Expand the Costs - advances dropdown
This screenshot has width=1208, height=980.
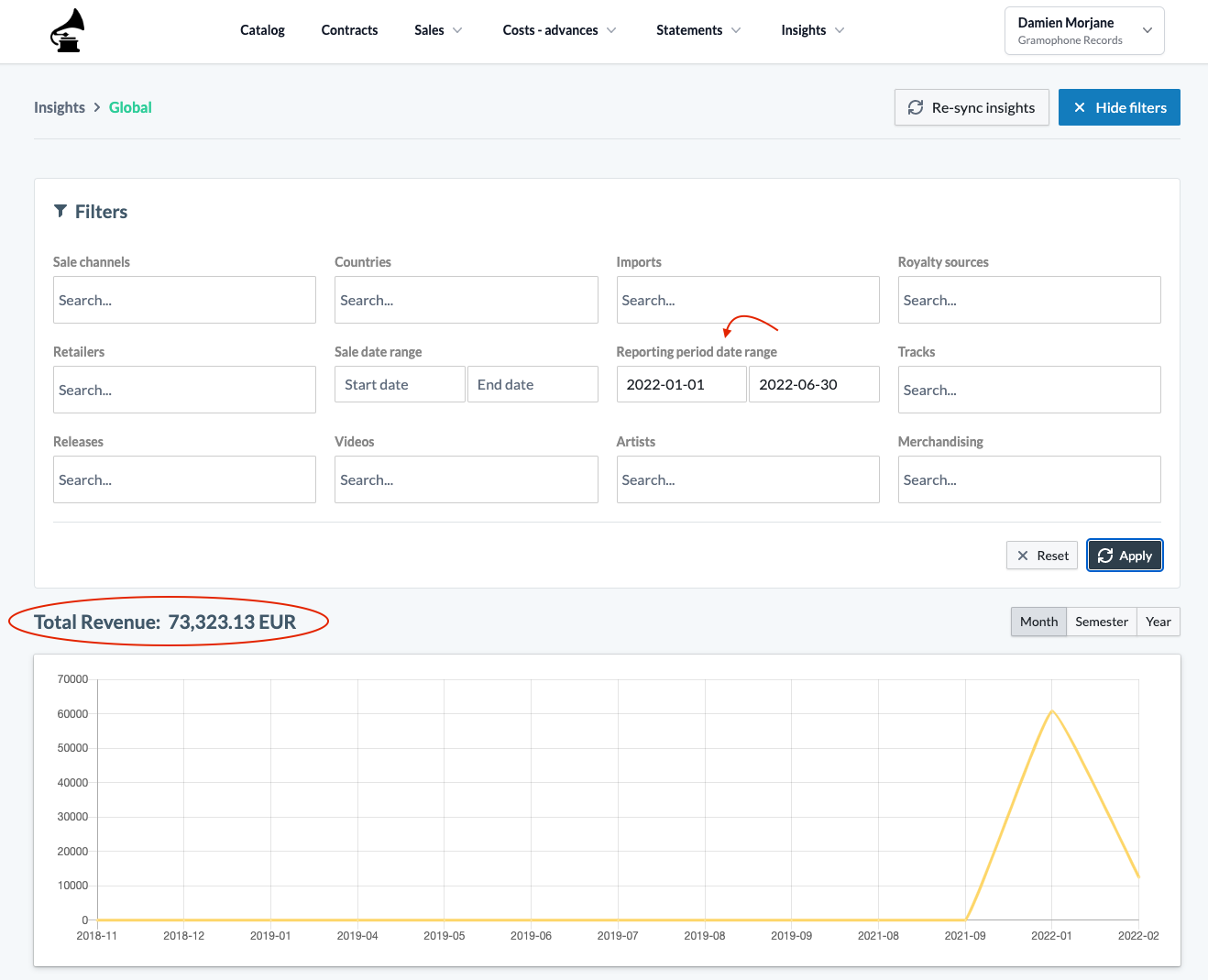tap(559, 30)
